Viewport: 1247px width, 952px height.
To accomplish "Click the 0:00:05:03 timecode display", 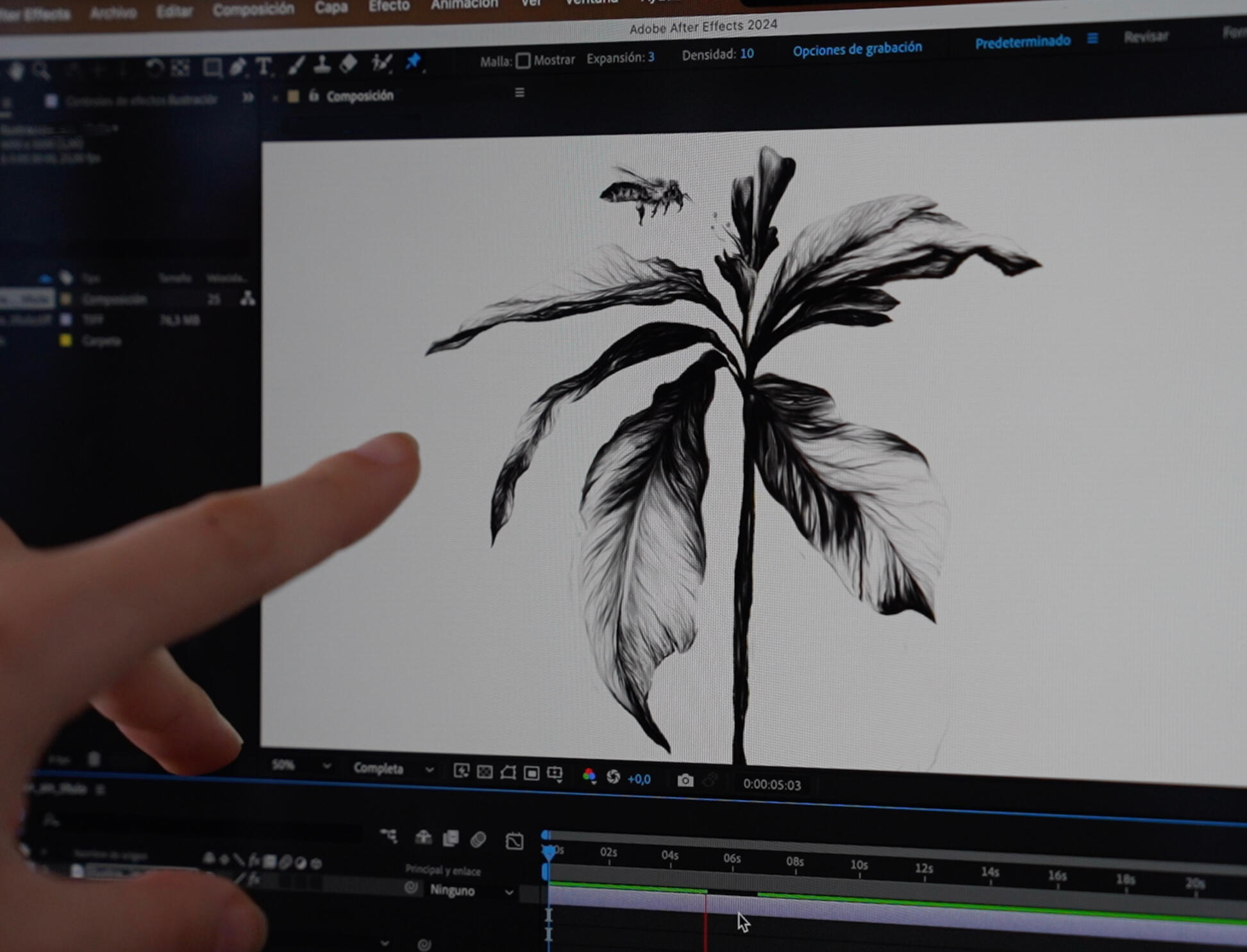I will tap(771, 785).
